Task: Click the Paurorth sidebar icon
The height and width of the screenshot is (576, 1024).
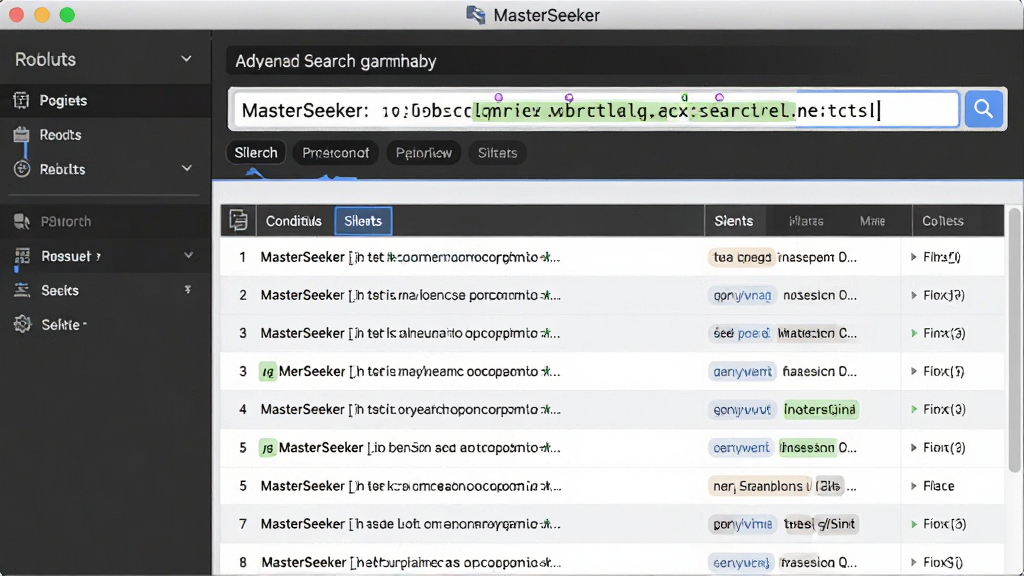Action: click(22, 221)
